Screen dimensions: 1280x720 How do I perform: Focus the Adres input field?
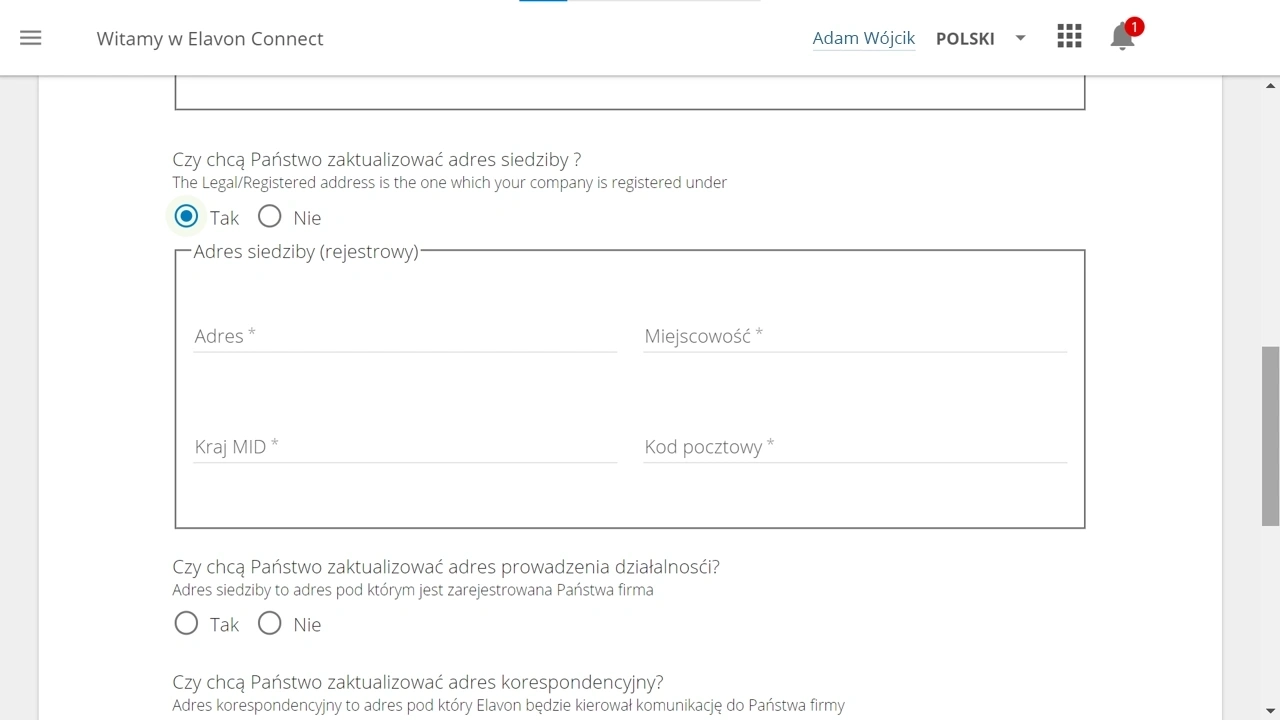(405, 336)
